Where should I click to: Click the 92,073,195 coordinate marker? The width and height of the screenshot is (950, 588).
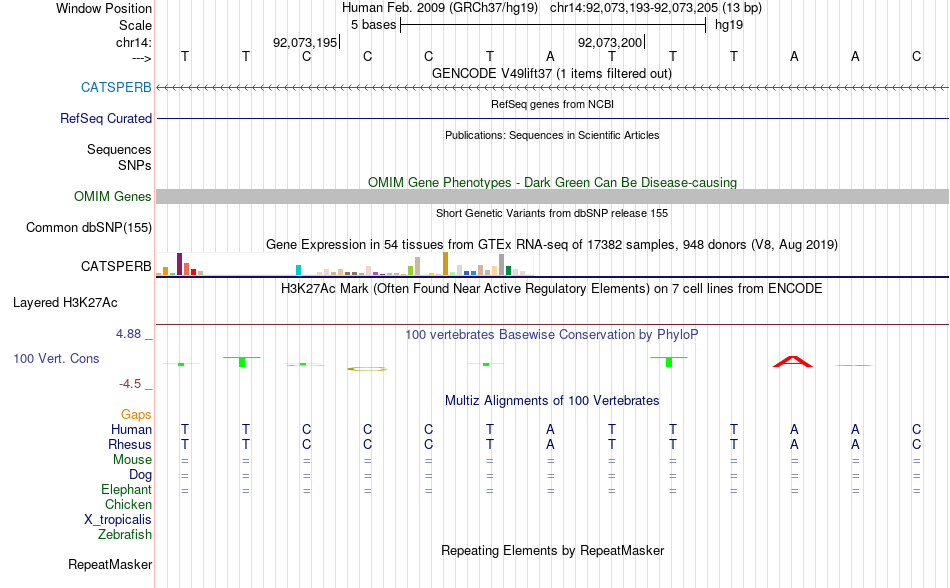pyautogui.click(x=305, y=42)
